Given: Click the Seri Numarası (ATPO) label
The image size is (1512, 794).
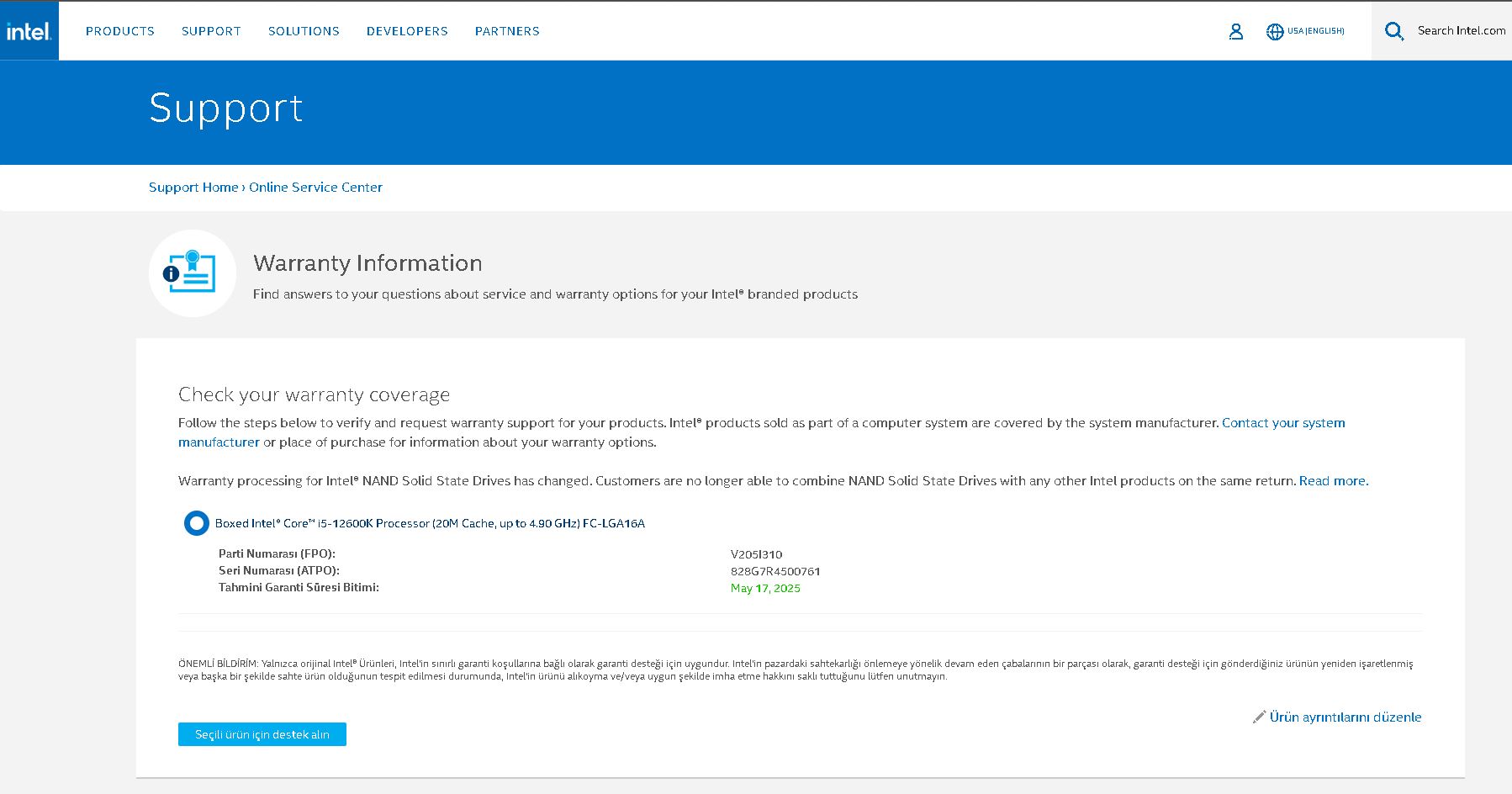Looking at the screenshot, I should click(279, 570).
